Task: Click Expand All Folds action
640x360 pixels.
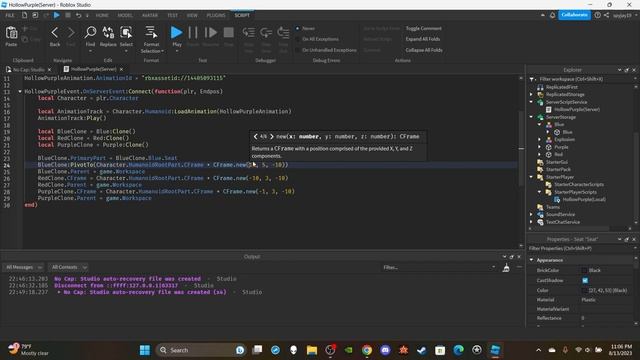Action: tap(422, 39)
